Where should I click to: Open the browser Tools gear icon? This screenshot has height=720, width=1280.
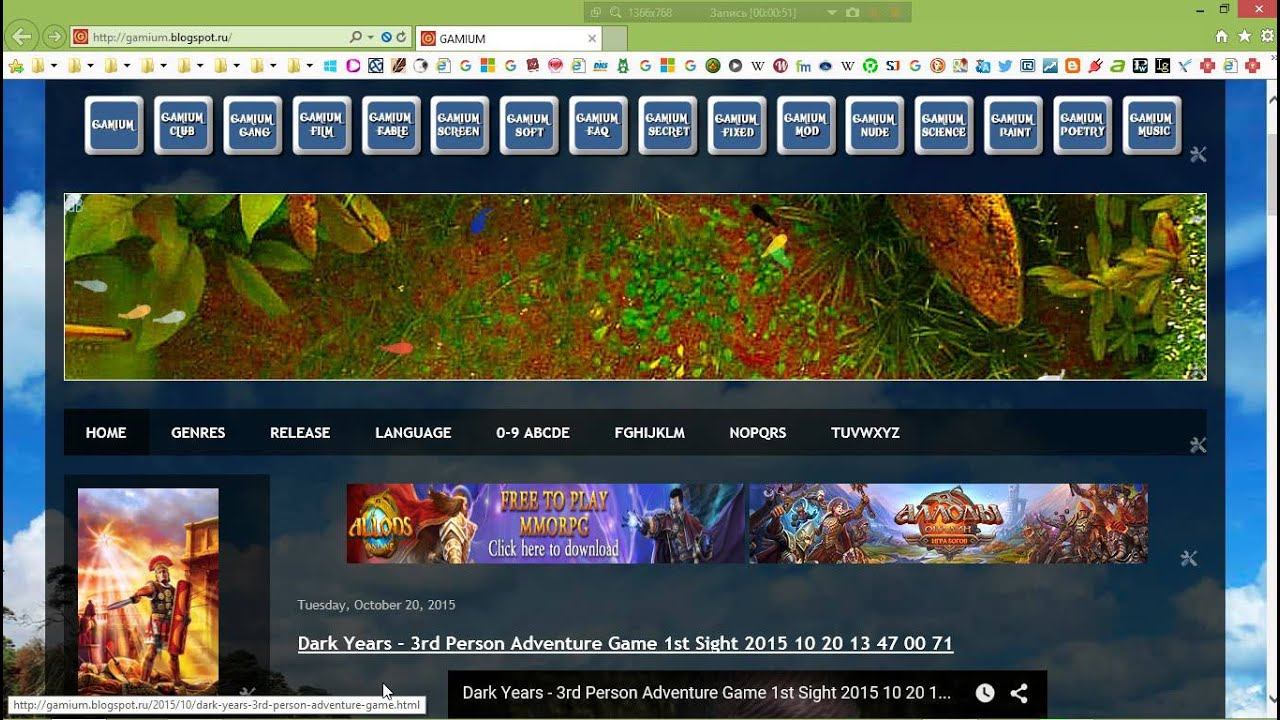1267,36
